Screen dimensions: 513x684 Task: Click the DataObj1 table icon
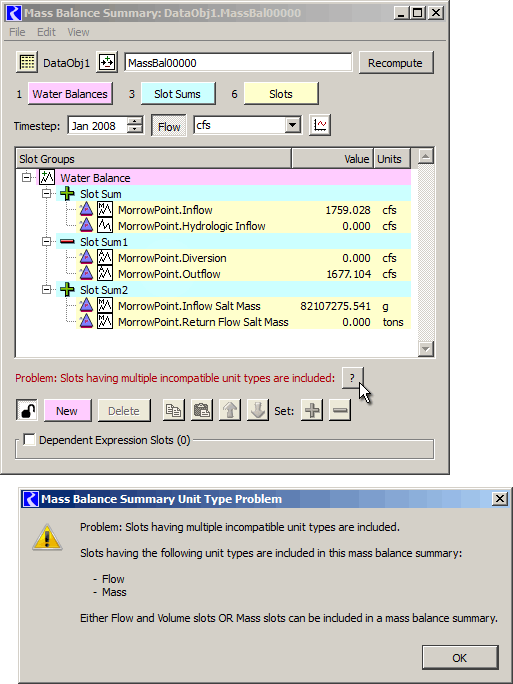(x=27, y=62)
